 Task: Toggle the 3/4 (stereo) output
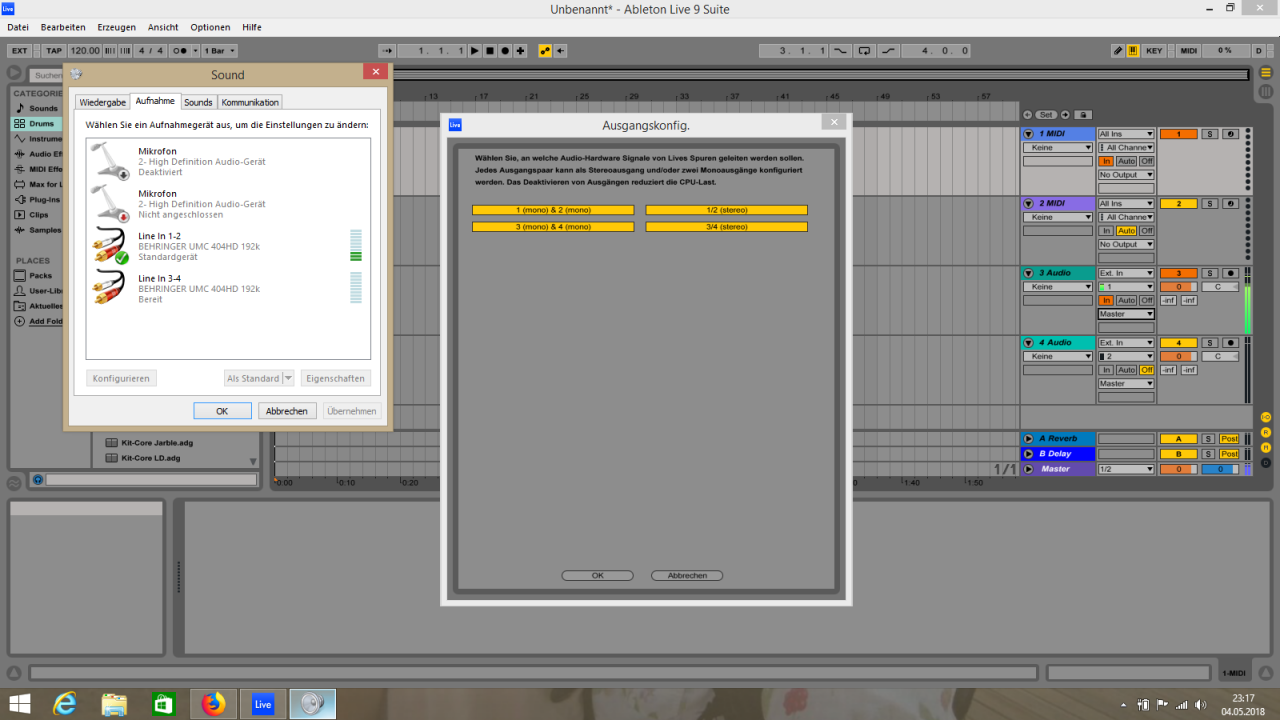tap(726, 227)
